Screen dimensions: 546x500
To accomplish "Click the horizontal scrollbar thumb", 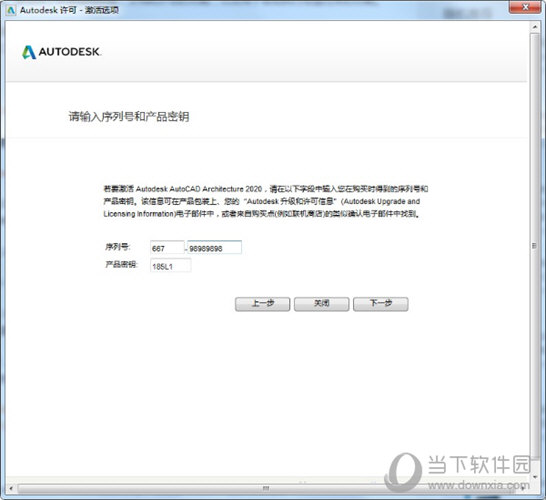I will click(x=266, y=488).
